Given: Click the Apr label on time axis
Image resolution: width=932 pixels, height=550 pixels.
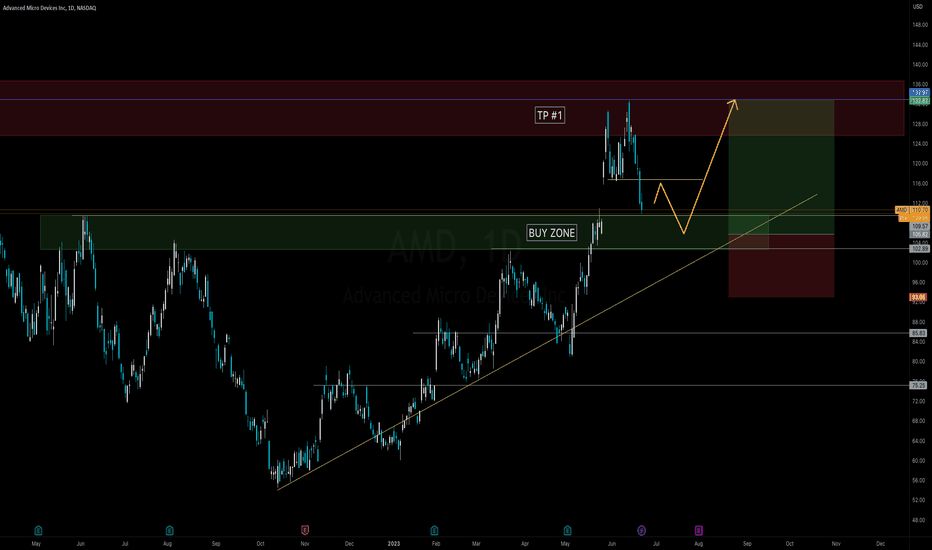Looking at the screenshot, I should (525, 543).
